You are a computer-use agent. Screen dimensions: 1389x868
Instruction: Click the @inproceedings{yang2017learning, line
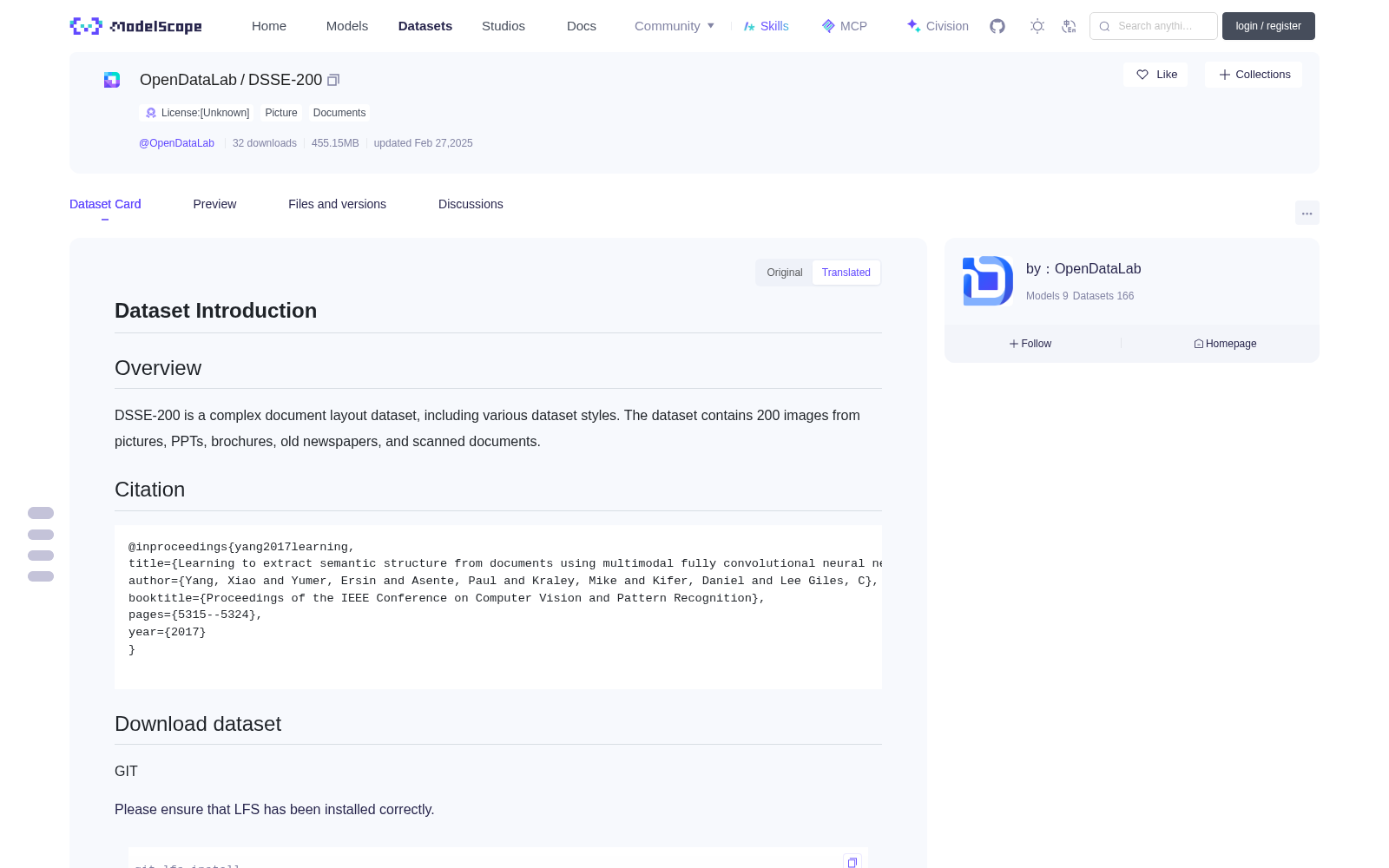(x=241, y=547)
